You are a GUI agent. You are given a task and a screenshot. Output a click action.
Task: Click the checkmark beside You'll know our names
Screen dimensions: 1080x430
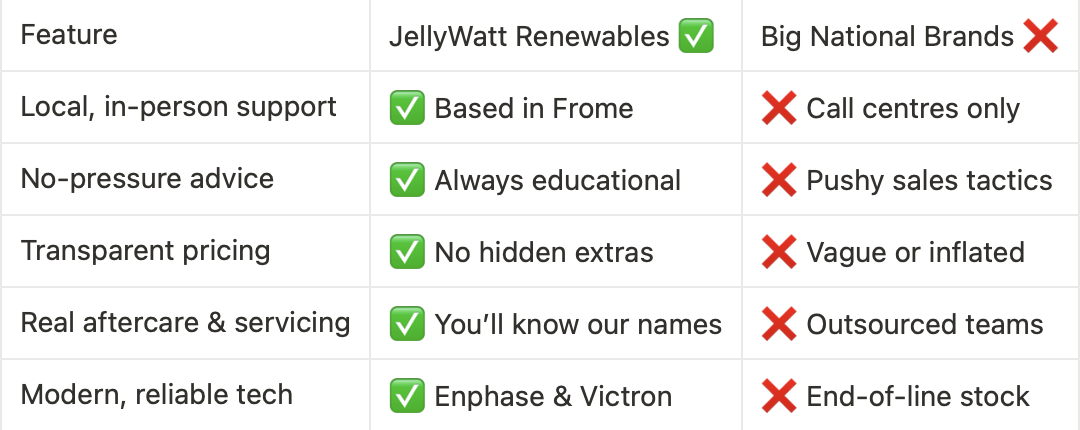click(x=406, y=324)
